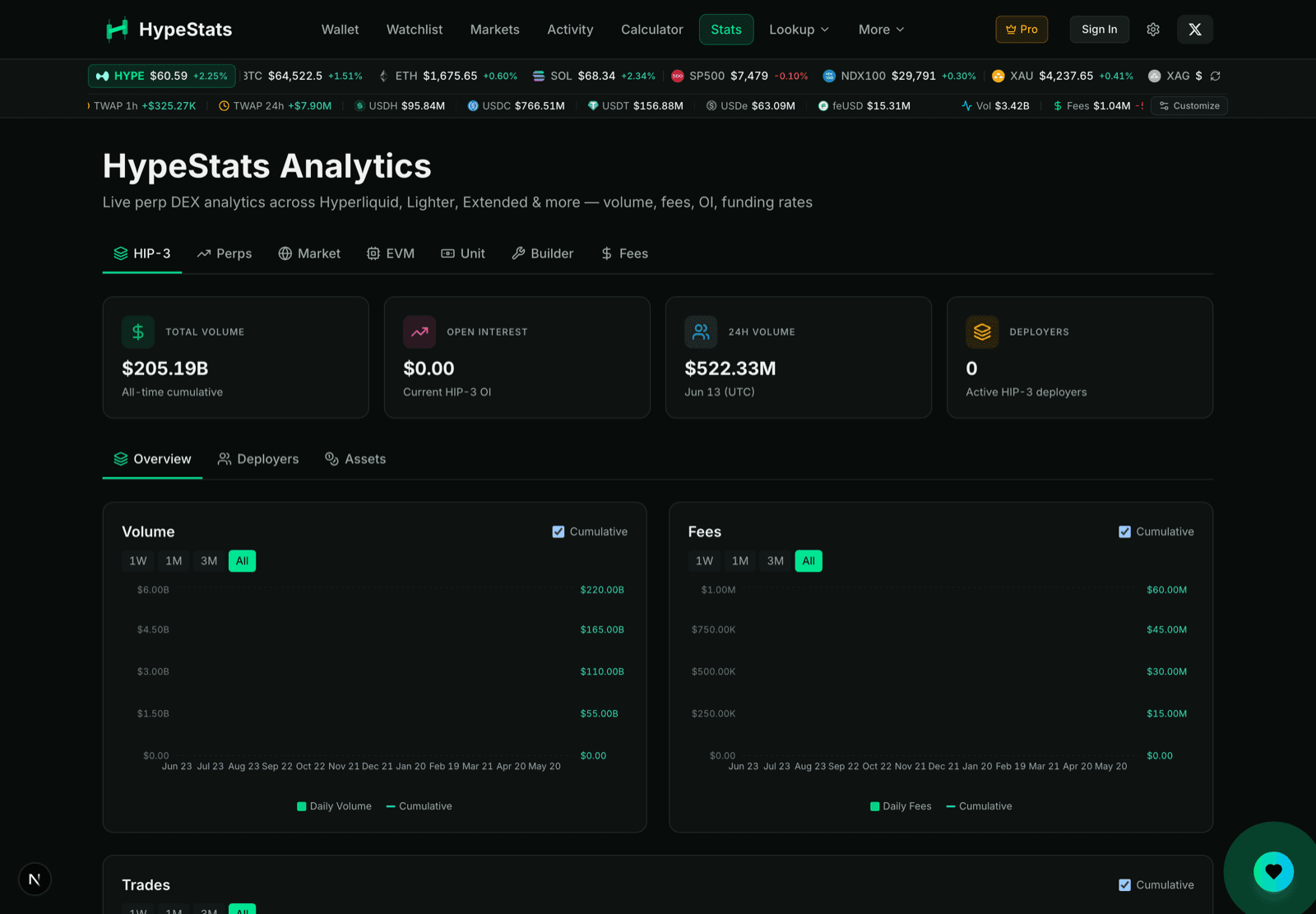Open the Activity nav item
The width and height of the screenshot is (1316, 914).
[x=570, y=30]
